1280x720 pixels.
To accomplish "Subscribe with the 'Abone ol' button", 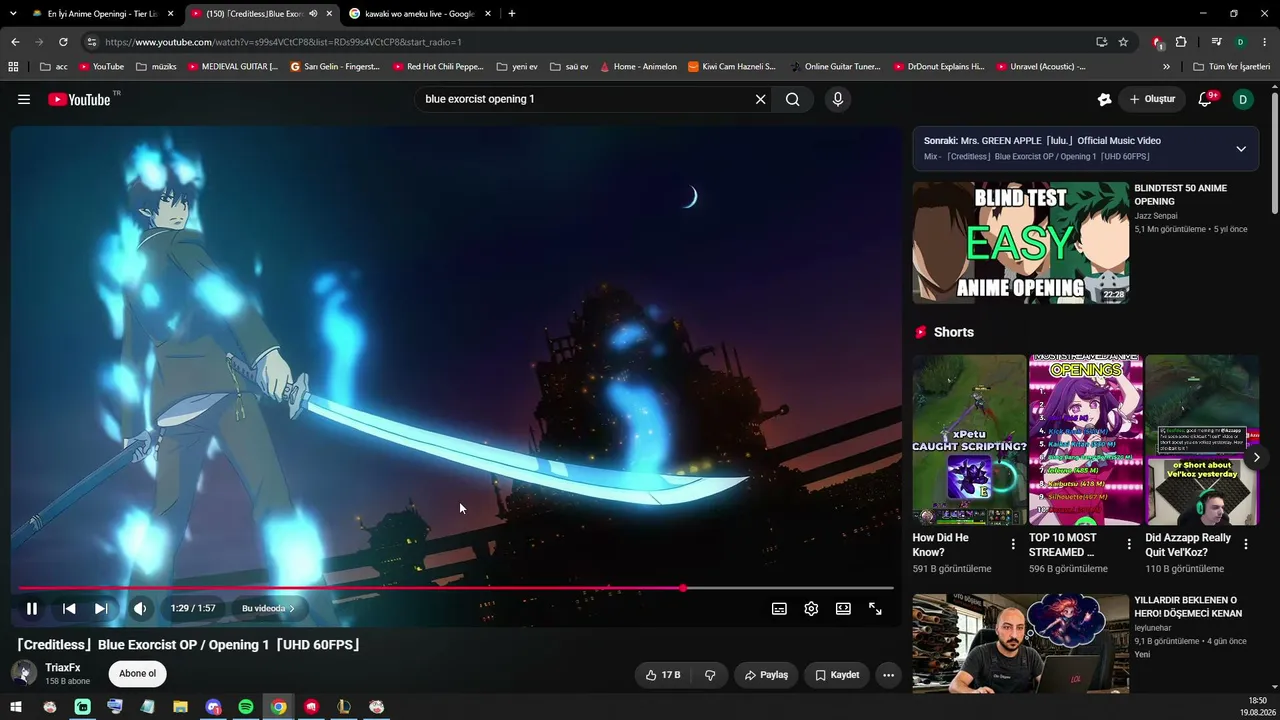I will [137, 674].
